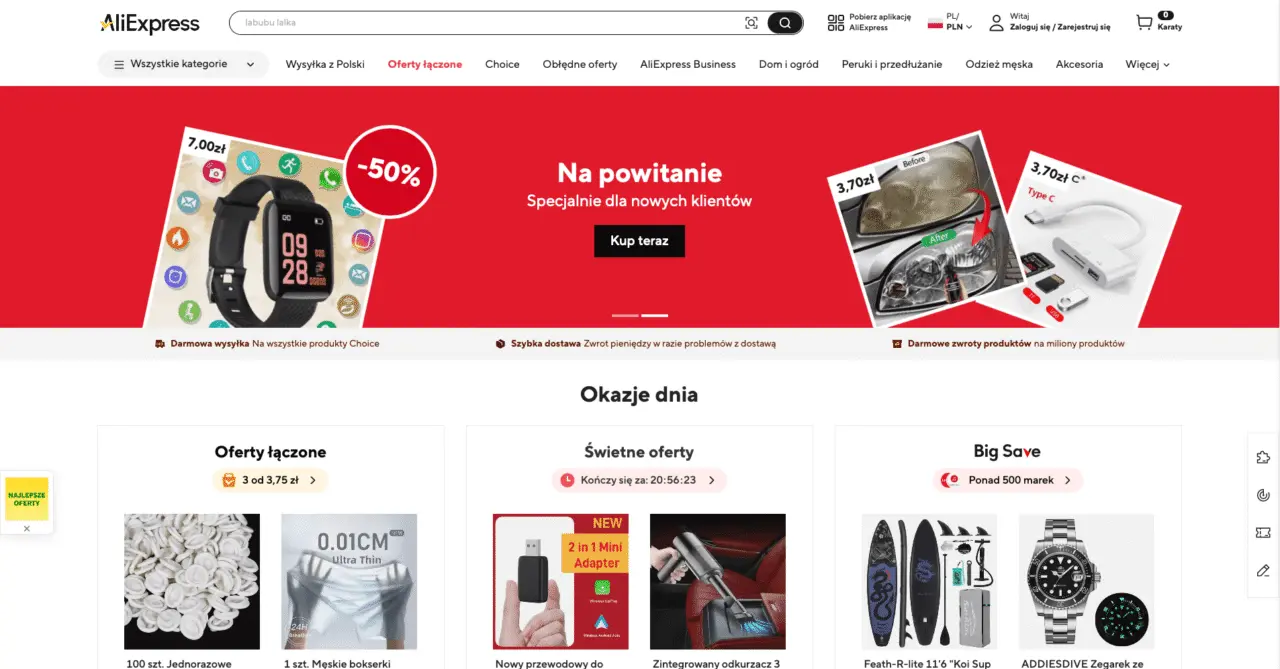The width and height of the screenshot is (1280, 669).
Task: Click the image search camera icon
Action: coord(751,23)
